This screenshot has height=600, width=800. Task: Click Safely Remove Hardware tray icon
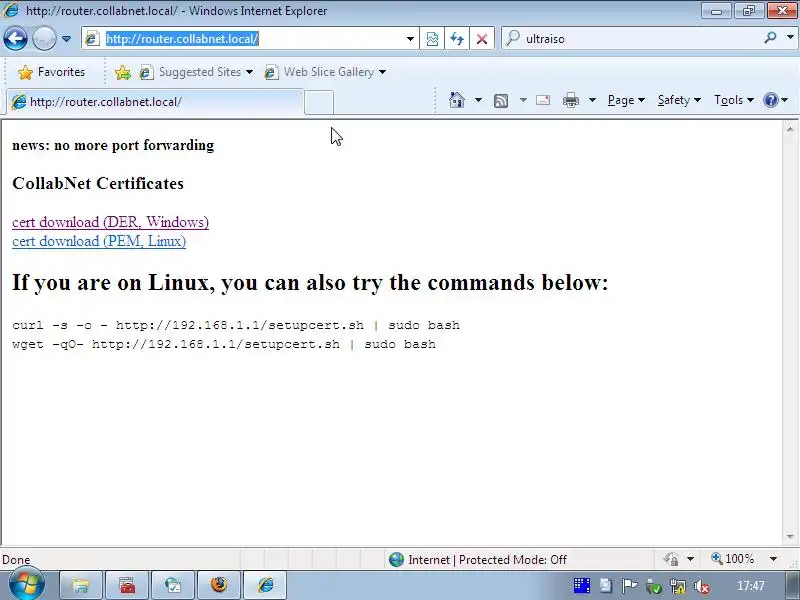[654, 586]
